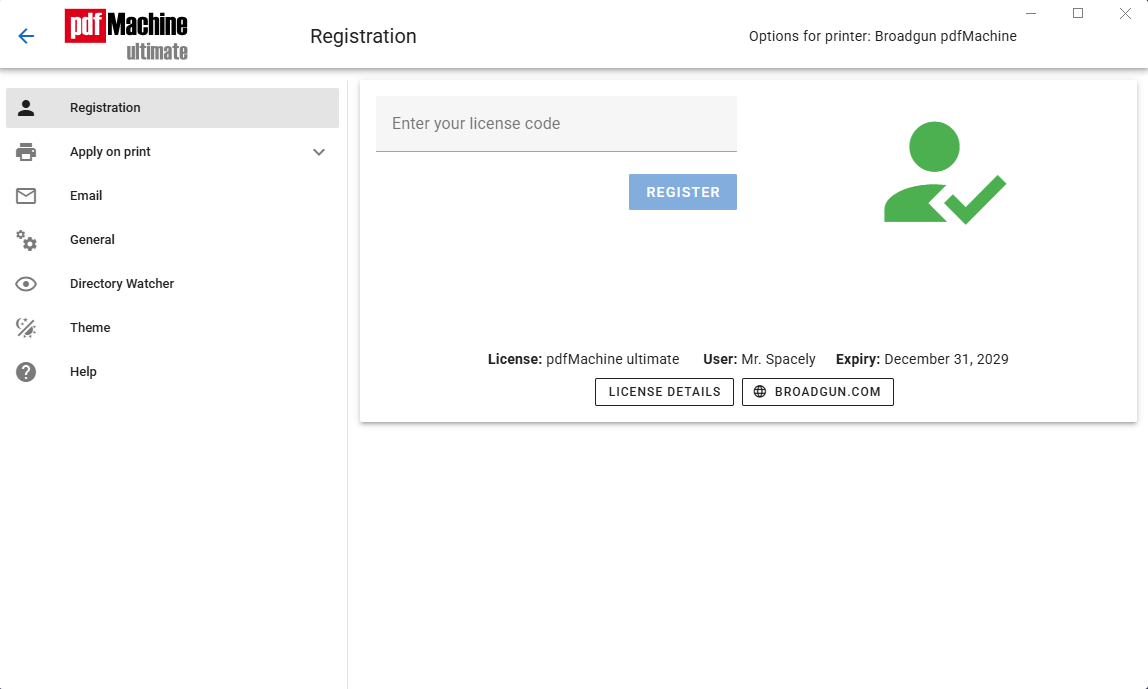
Task: Click the pdfMachine ultimate logo
Action: [126, 34]
